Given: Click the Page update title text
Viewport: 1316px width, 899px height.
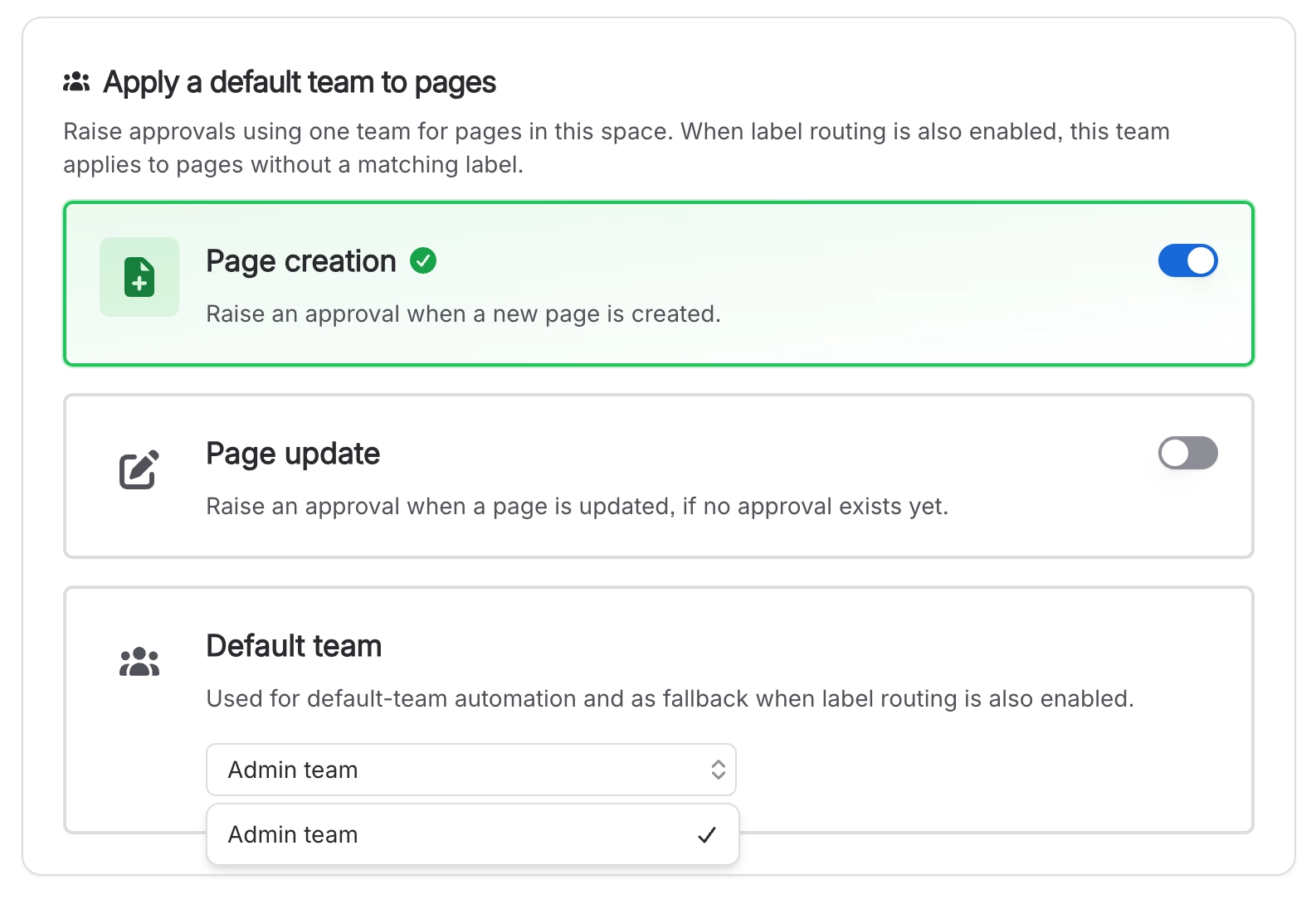Looking at the screenshot, I should (x=293, y=454).
